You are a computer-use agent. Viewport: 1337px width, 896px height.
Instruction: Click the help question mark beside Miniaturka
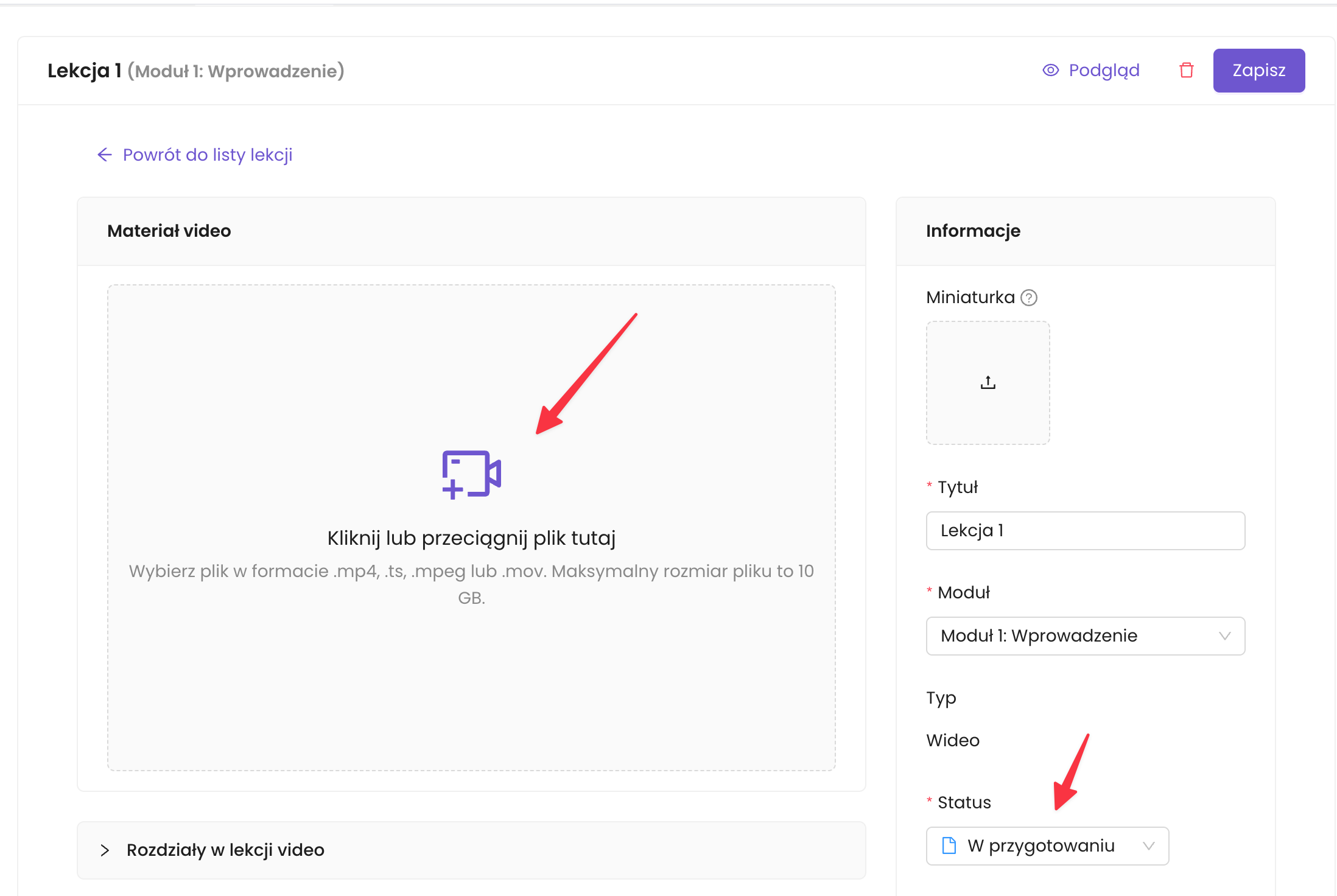tap(1029, 298)
